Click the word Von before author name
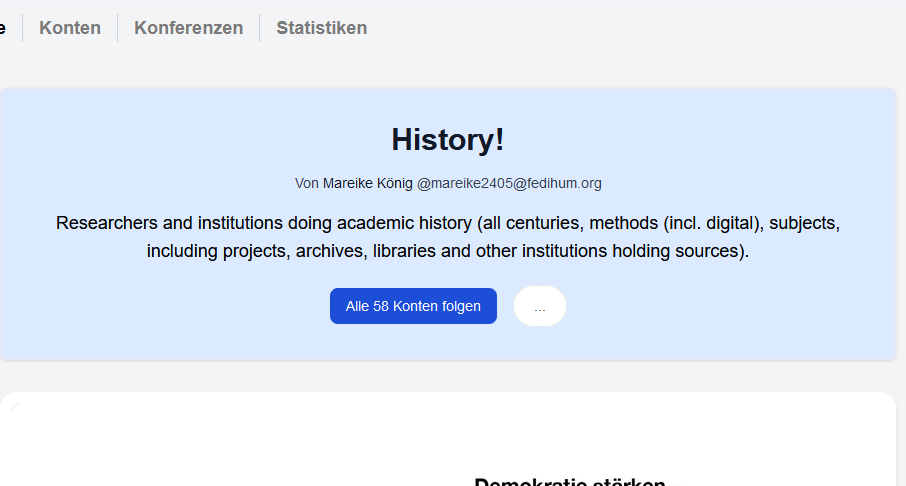Viewport: 906px width, 486px height. click(x=307, y=183)
